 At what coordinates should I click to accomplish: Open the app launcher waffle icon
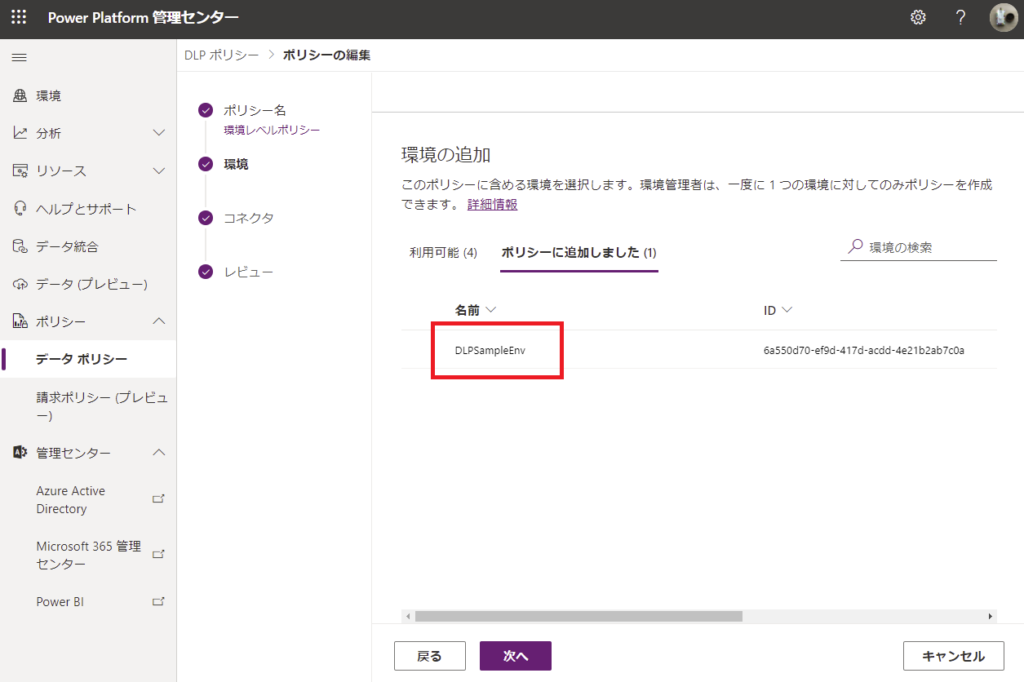[19, 17]
